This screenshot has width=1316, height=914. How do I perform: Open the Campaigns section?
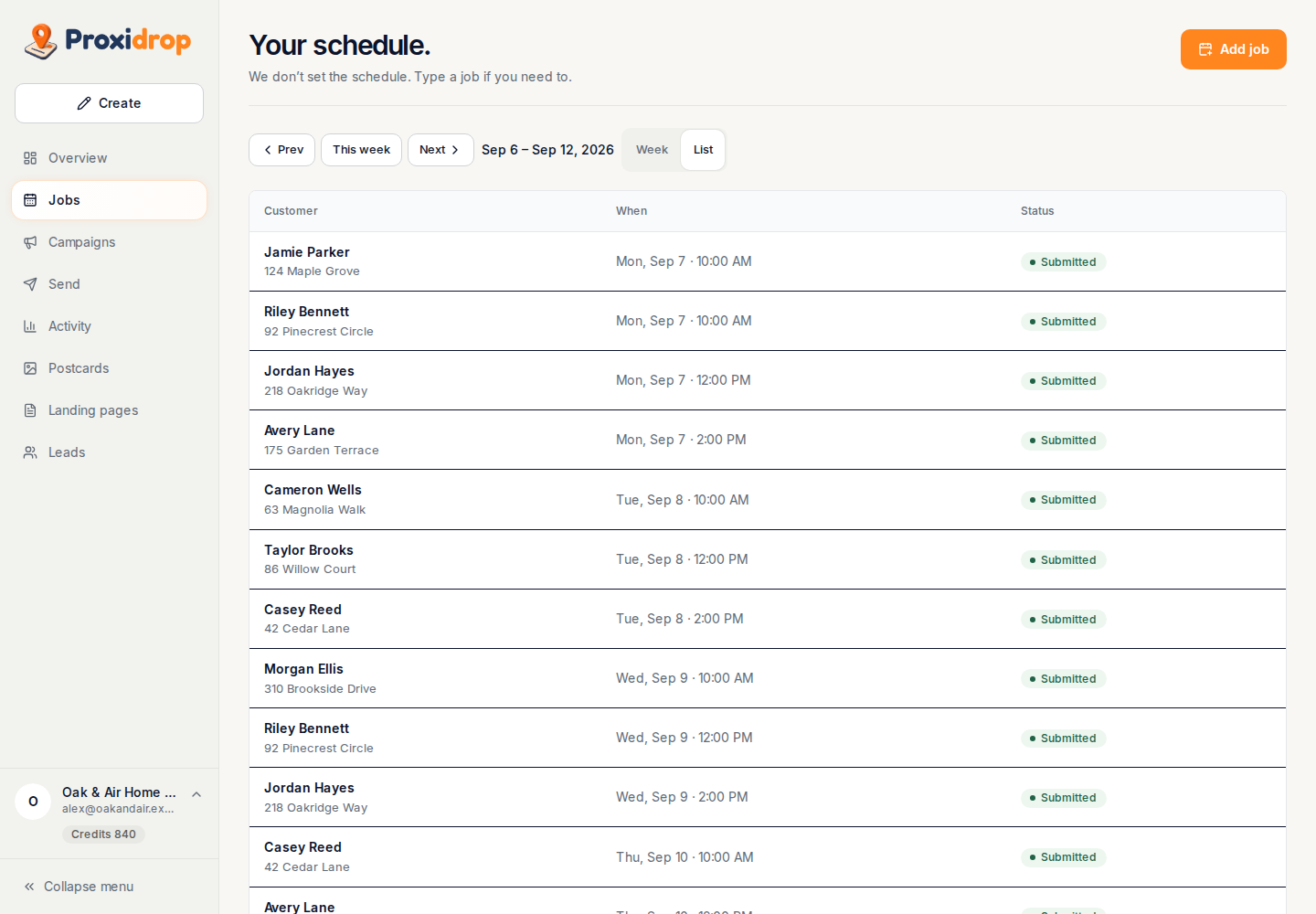[x=110, y=242]
